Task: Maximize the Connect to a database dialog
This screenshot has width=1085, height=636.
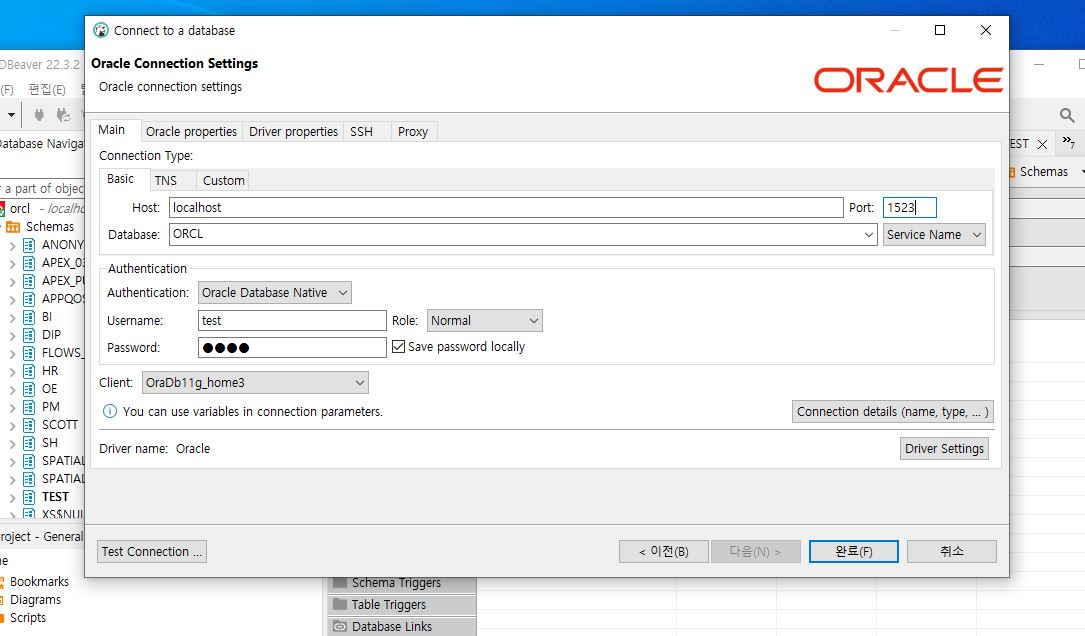Action: [940, 30]
